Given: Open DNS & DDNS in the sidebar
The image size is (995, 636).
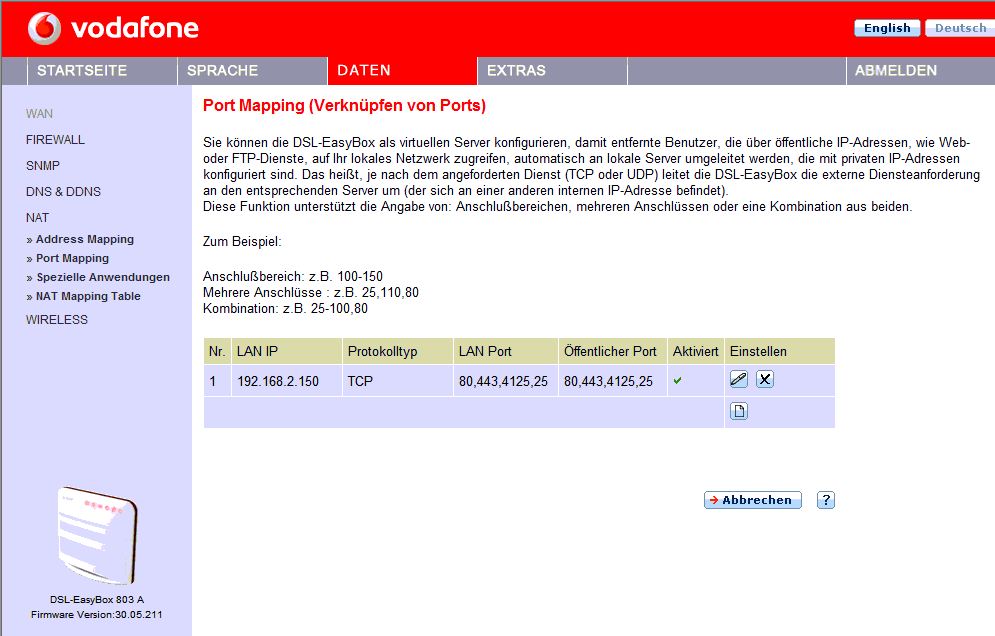Looking at the screenshot, I should click(63, 192).
